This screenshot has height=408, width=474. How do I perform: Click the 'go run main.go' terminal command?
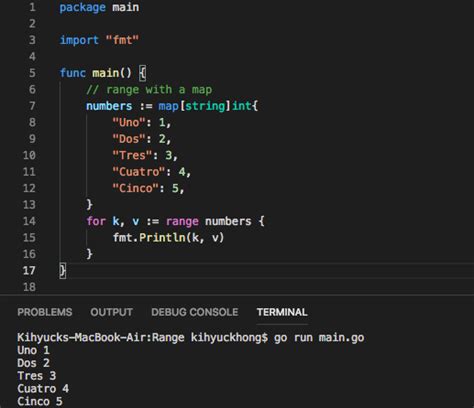319,338
